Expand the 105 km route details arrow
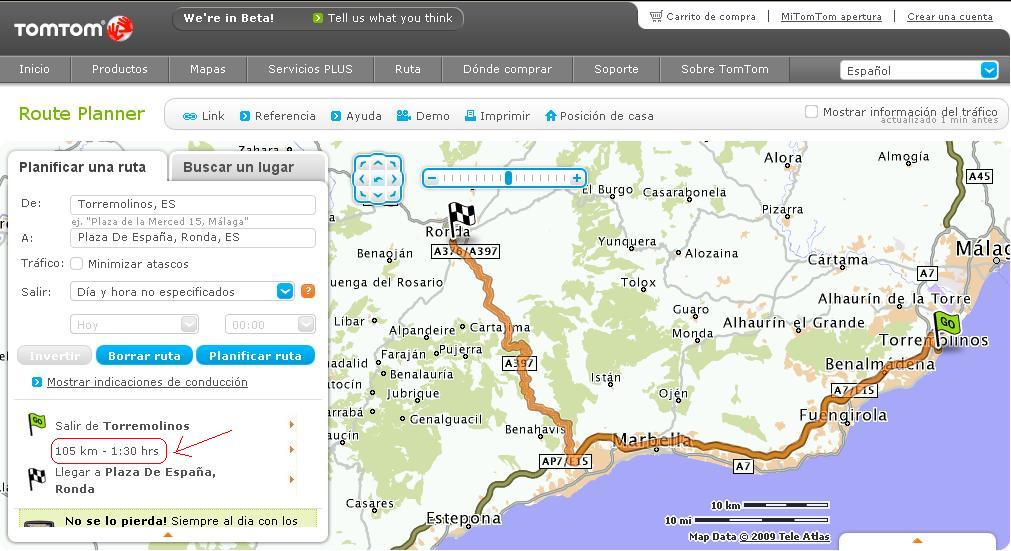This screenshot has width=1011, height=551. click(x=291, y=449)
